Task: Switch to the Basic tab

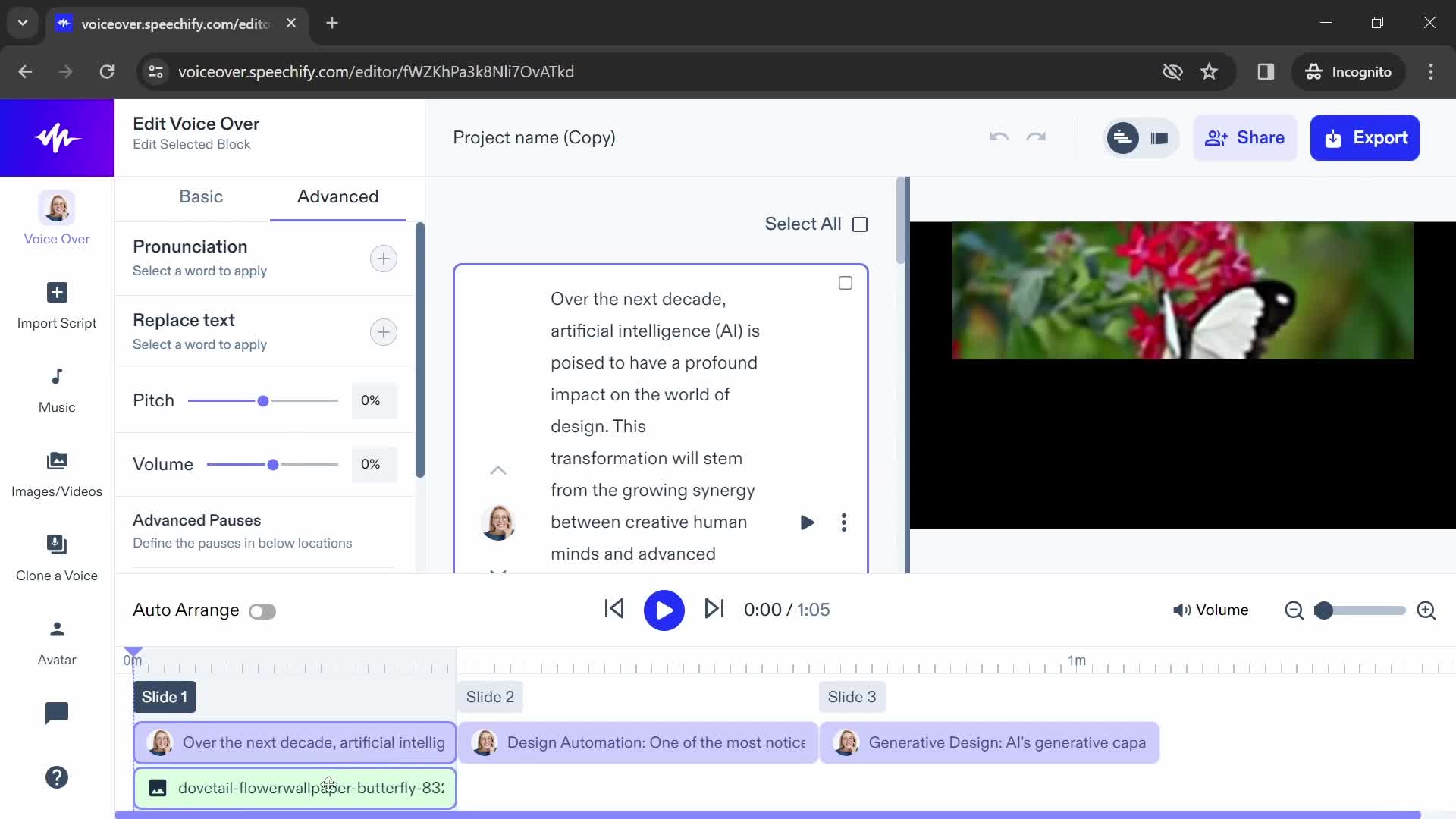Action: click(x=201, y=196)
